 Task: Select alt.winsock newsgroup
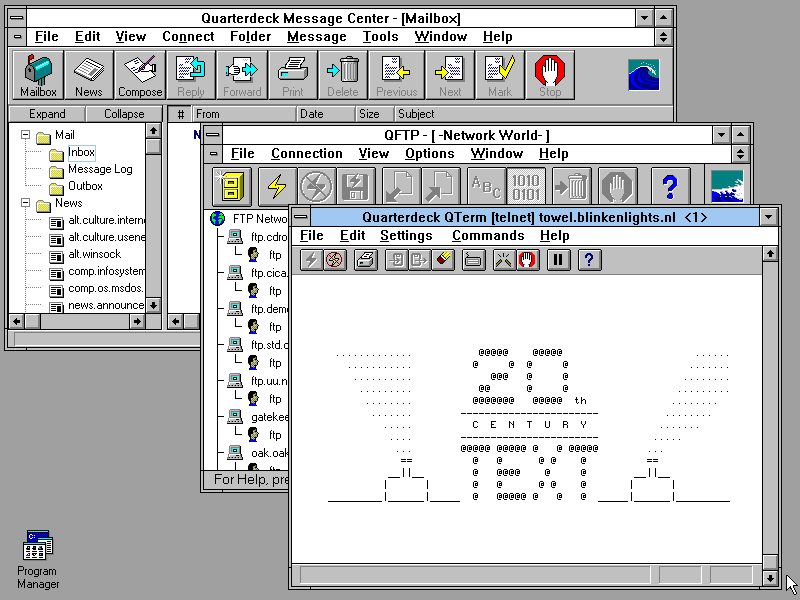coord(94,254)
